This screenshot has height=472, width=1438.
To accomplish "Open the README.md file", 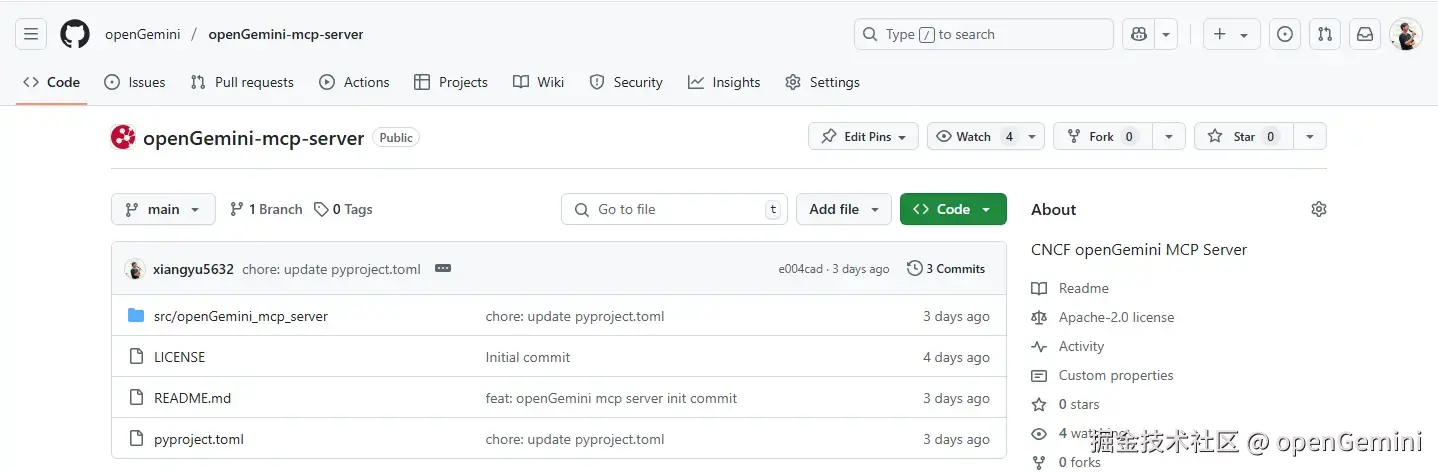I will pos(192,398).
